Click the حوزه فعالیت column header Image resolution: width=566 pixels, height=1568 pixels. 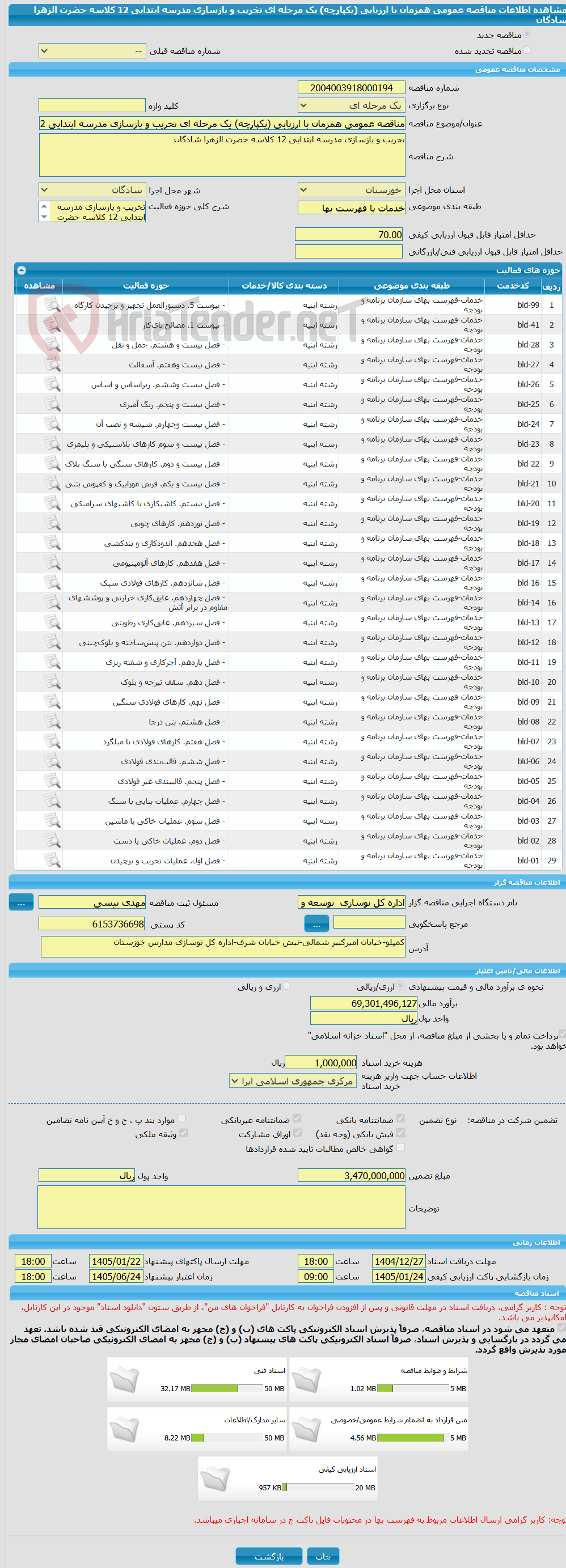tap(146, 286)
